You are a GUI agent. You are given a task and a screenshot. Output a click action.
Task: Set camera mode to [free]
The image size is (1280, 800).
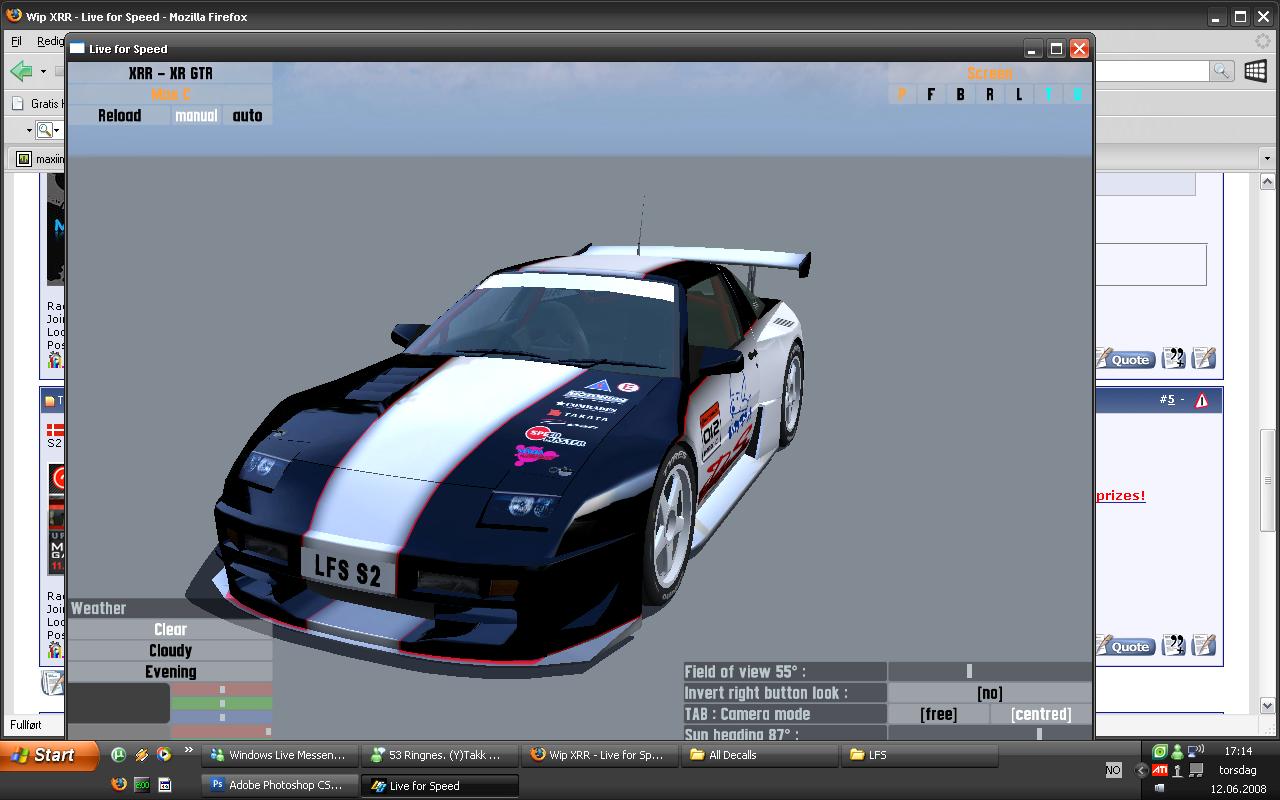938,714
